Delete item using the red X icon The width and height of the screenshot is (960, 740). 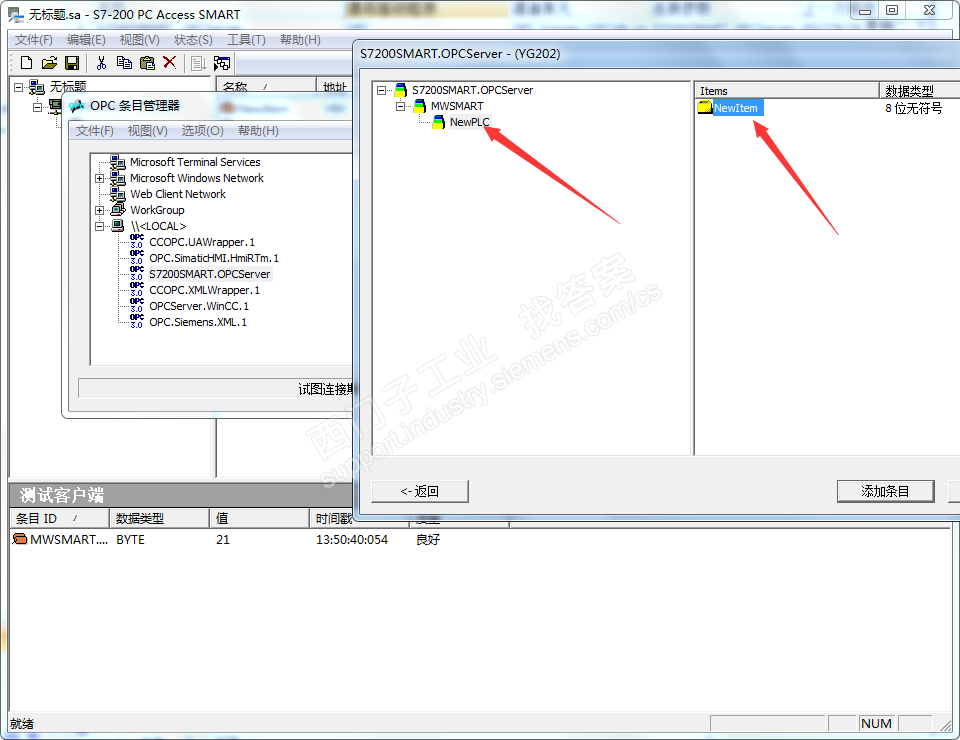[x=170, y=62]
